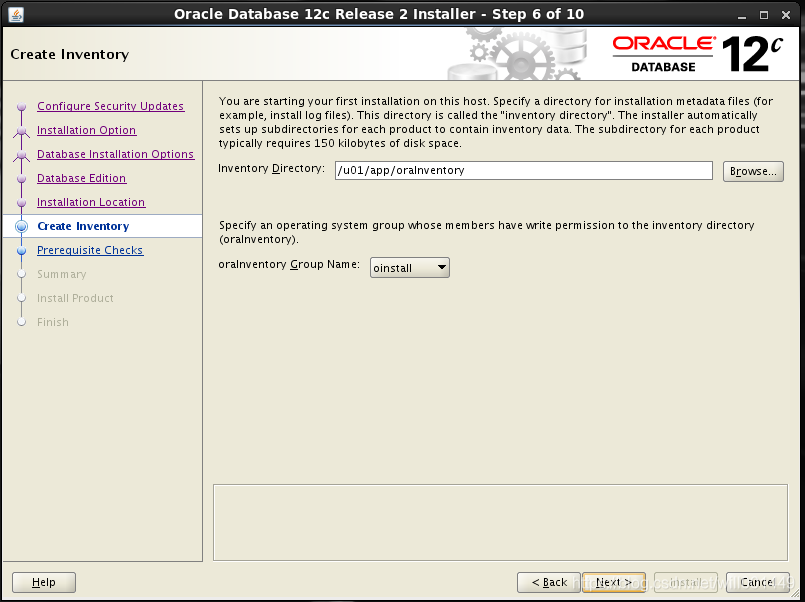The image size is (805, 602).
Task: Click the Oracle Database 12c logo
Action: click(x=697, y=54)
